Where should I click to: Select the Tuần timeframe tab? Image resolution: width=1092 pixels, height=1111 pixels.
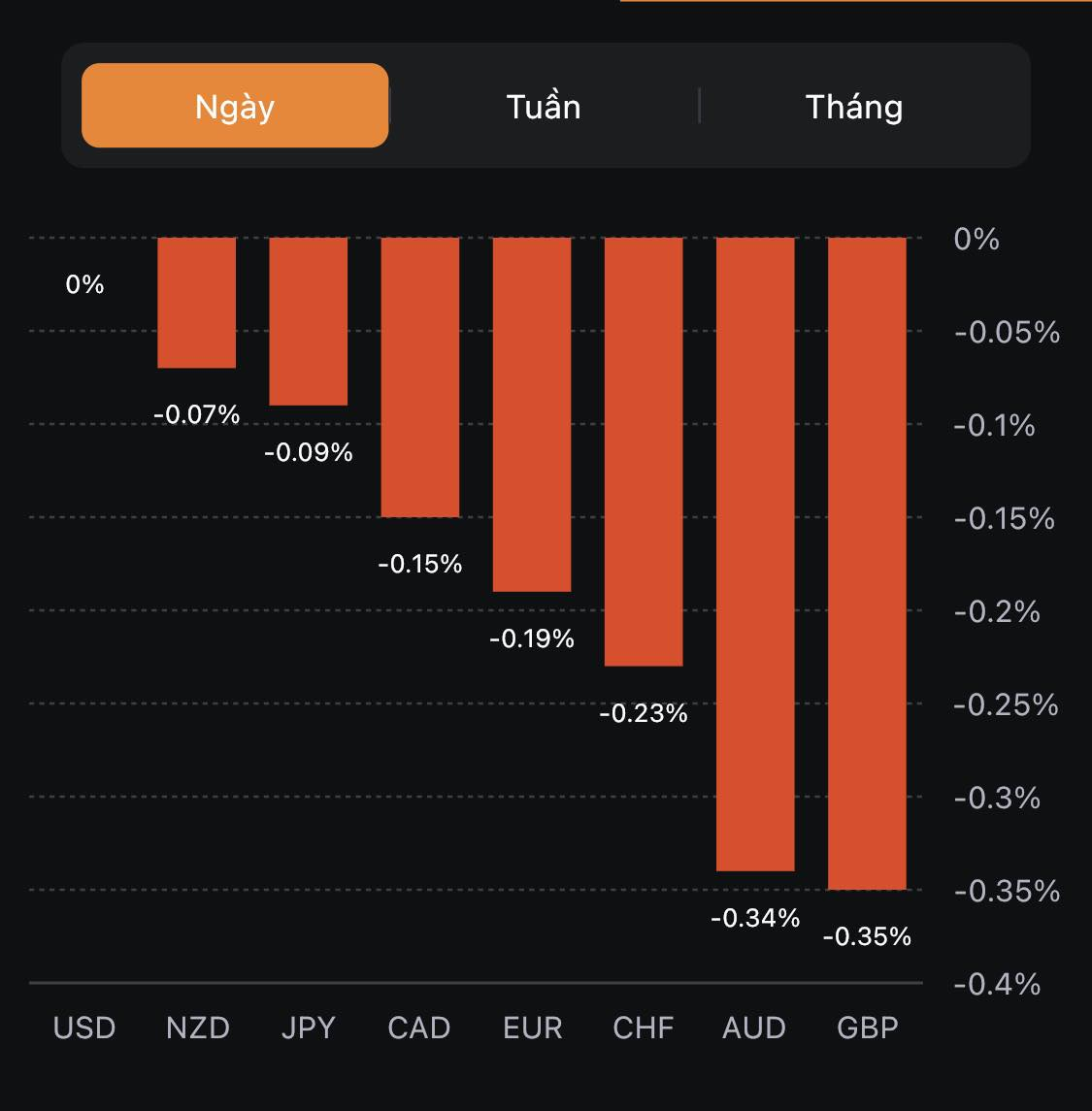[x=544, y=106]
